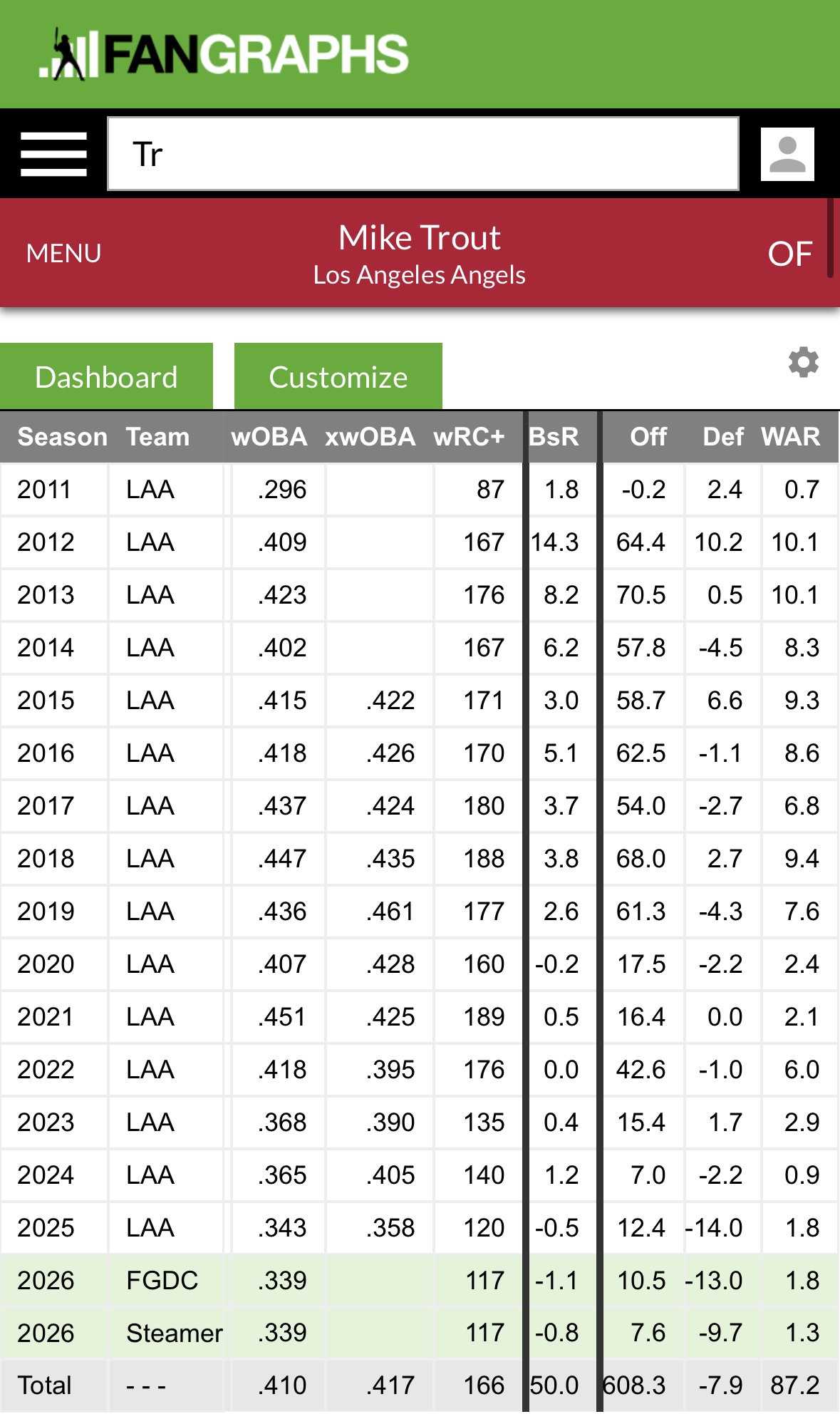
Task: Sort table by WAR column
Action: click(x=790, y=436)
